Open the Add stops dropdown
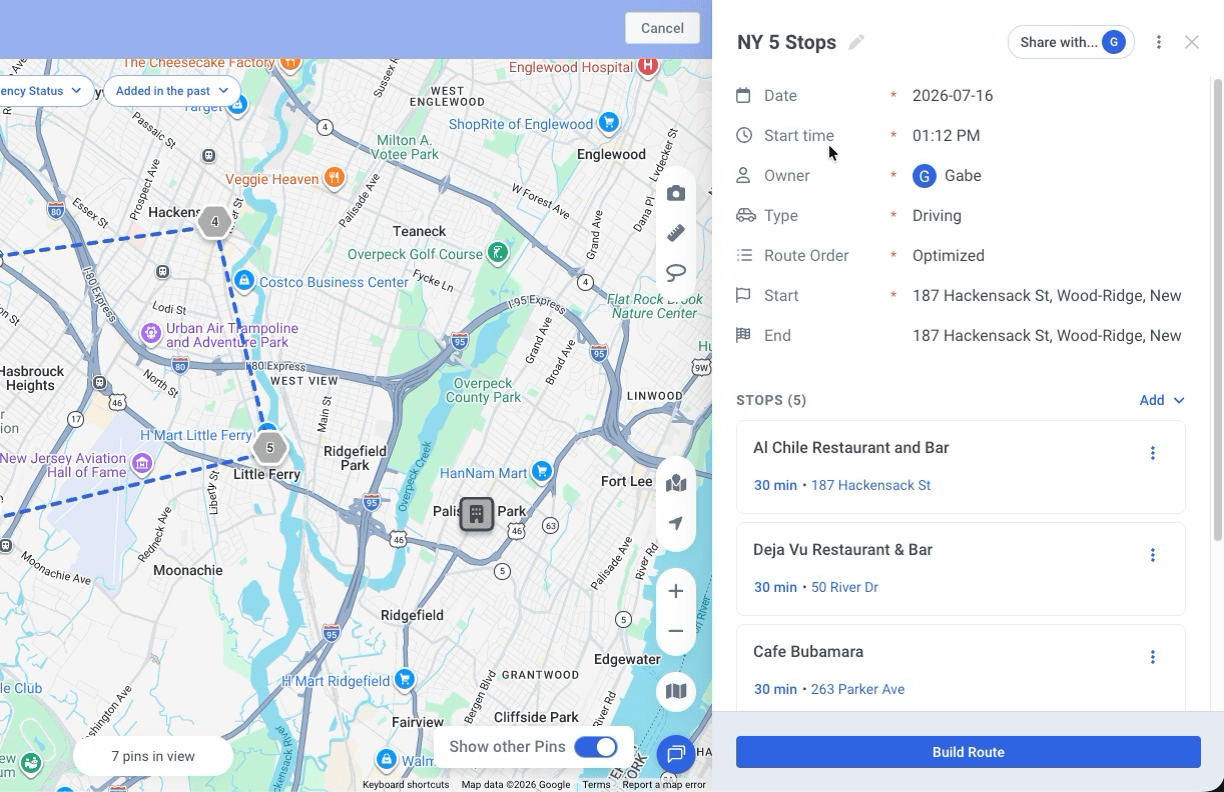 click(1162, 400)
